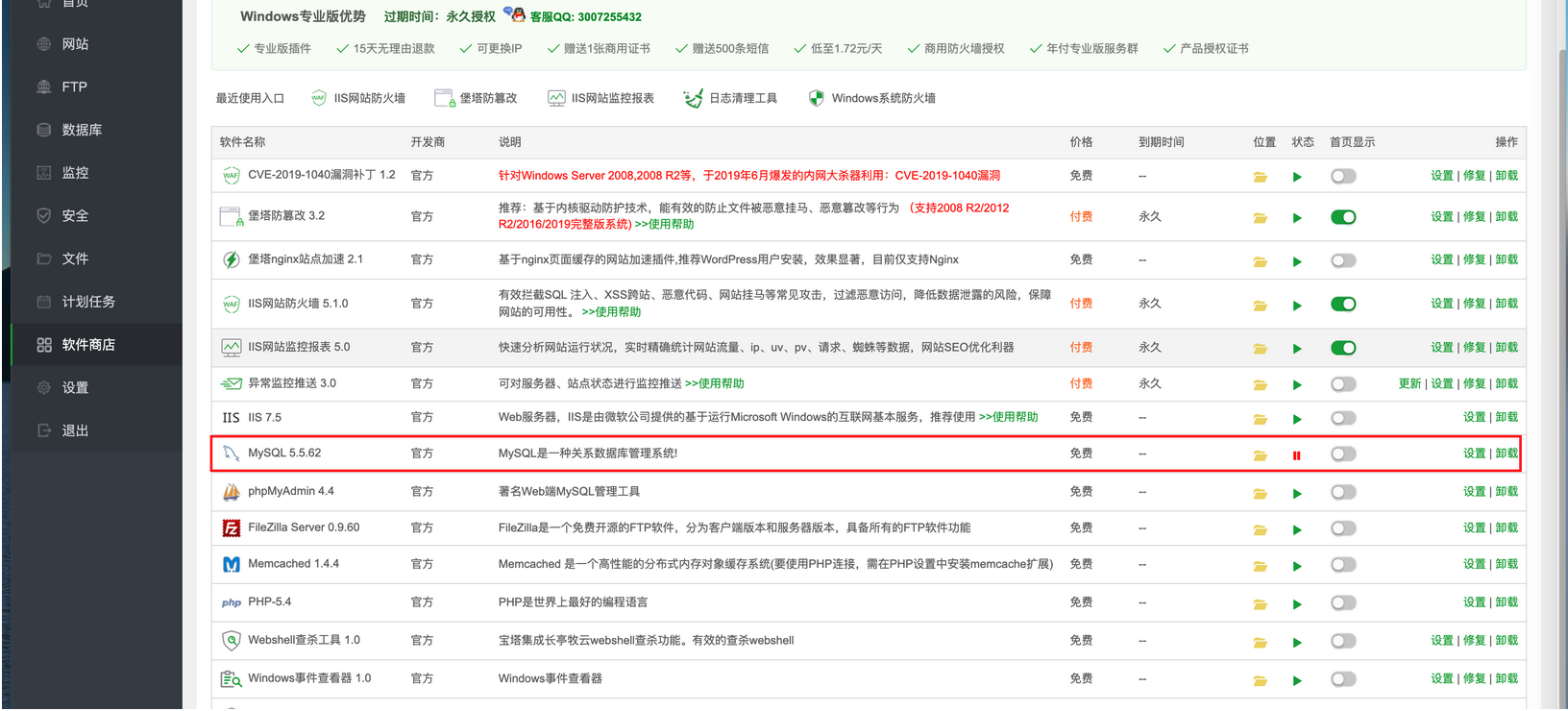The height and width of the screenshot is (711, 1568).
Task: Open the 网站 sidebar menu
Action: [x=75, y=44]
